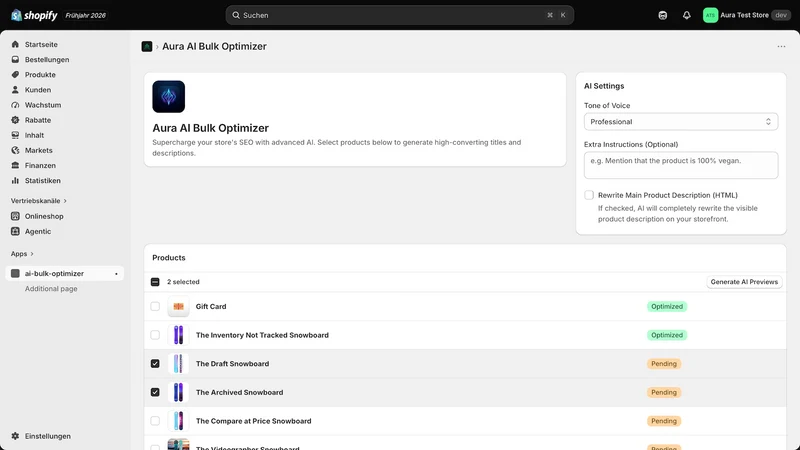Enable Rewrite Main Product Description checkbox
The height and width of the screenshot is (450, 800).
point(589,195)
